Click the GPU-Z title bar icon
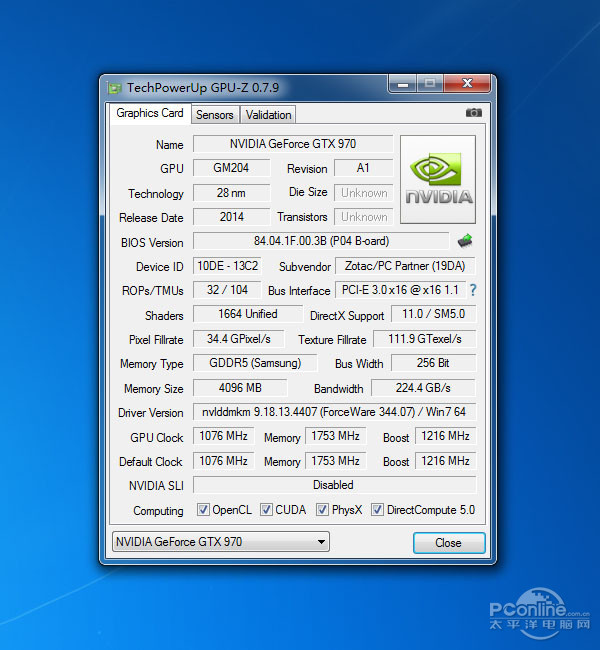600x650 pixels. [114, 88]
